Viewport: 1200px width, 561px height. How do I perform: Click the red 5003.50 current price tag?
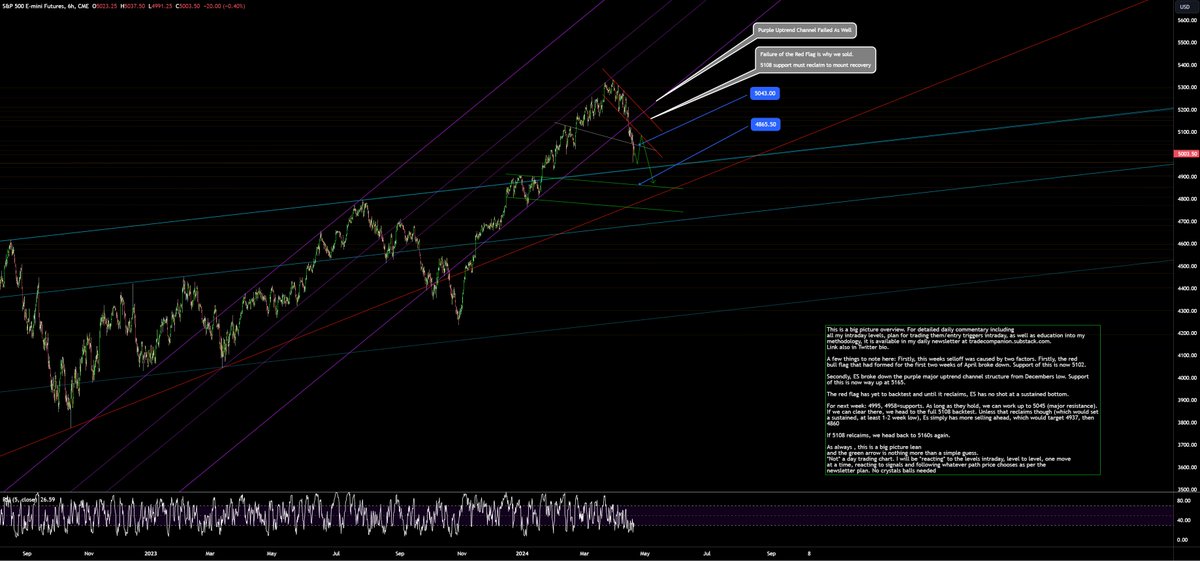pos(1186,154)
